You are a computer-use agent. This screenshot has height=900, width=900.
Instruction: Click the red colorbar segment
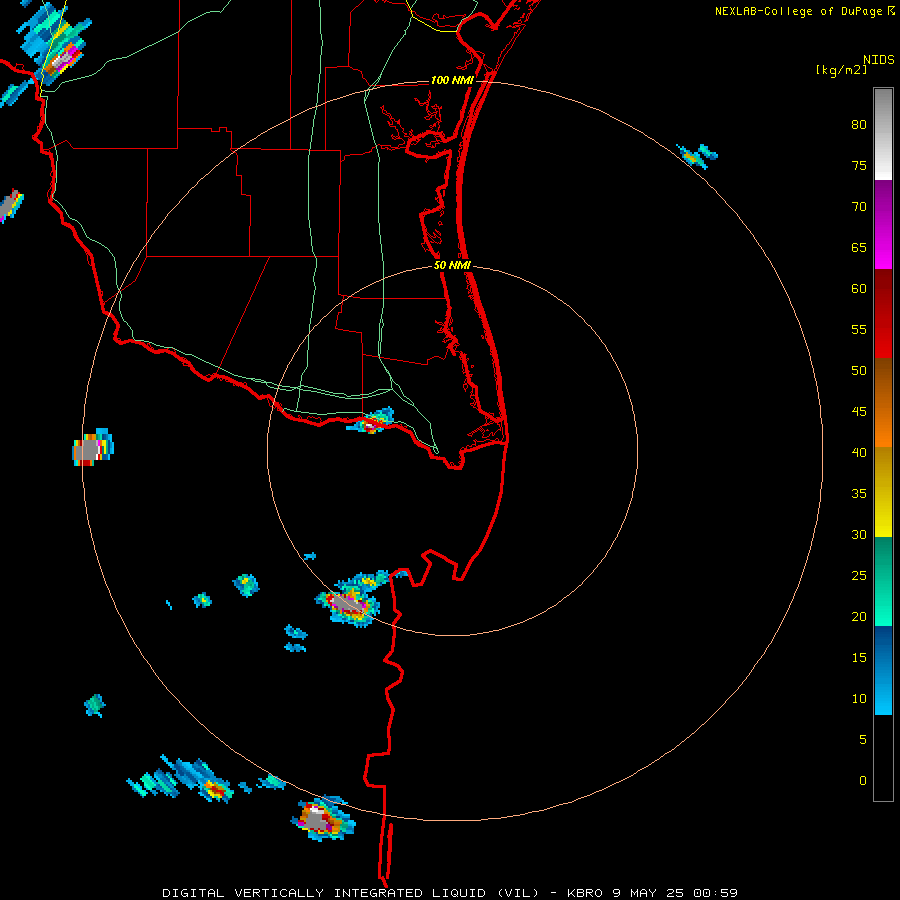(883, 313)
